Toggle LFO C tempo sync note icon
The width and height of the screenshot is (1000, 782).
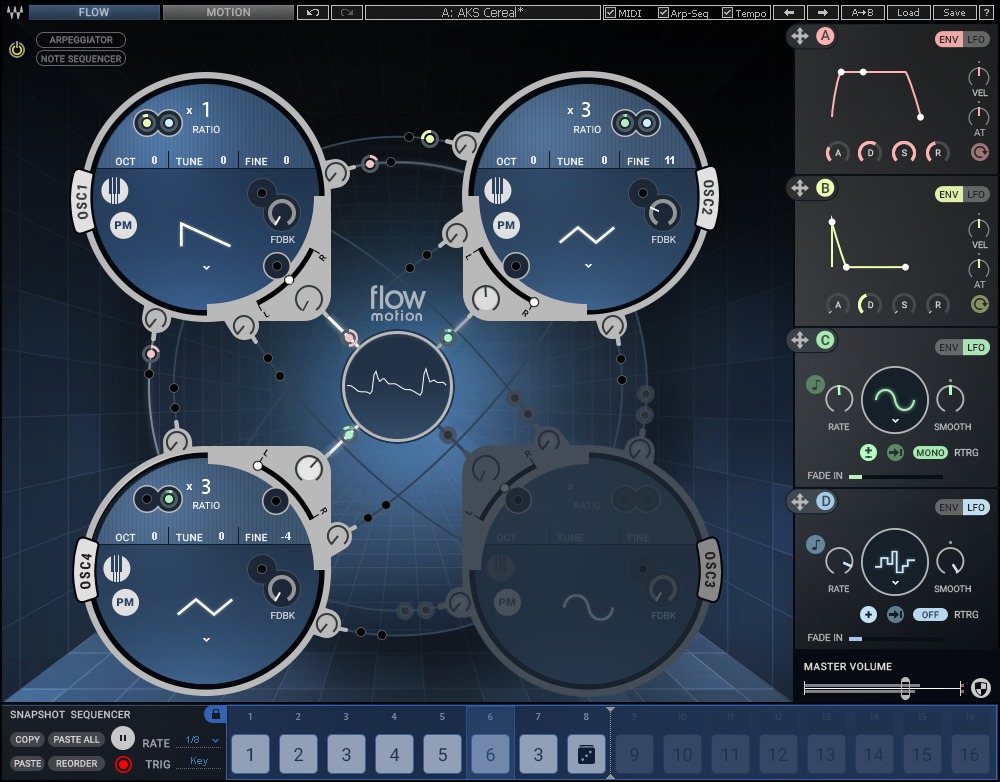[x=815, y=384]
